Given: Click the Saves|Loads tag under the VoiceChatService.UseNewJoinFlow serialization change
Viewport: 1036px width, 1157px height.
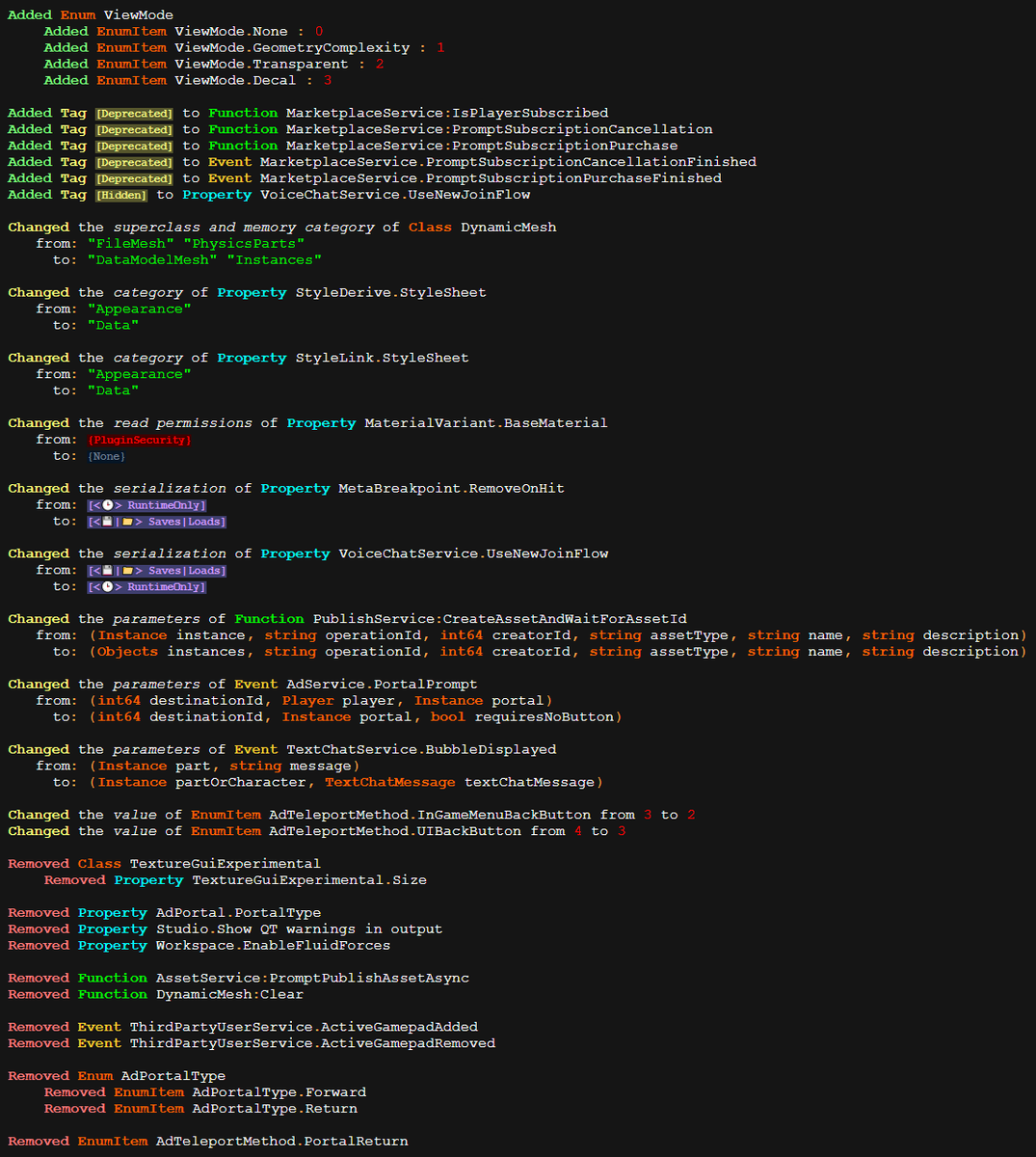Looking at the screenshot, I should [x=157, y=571].
